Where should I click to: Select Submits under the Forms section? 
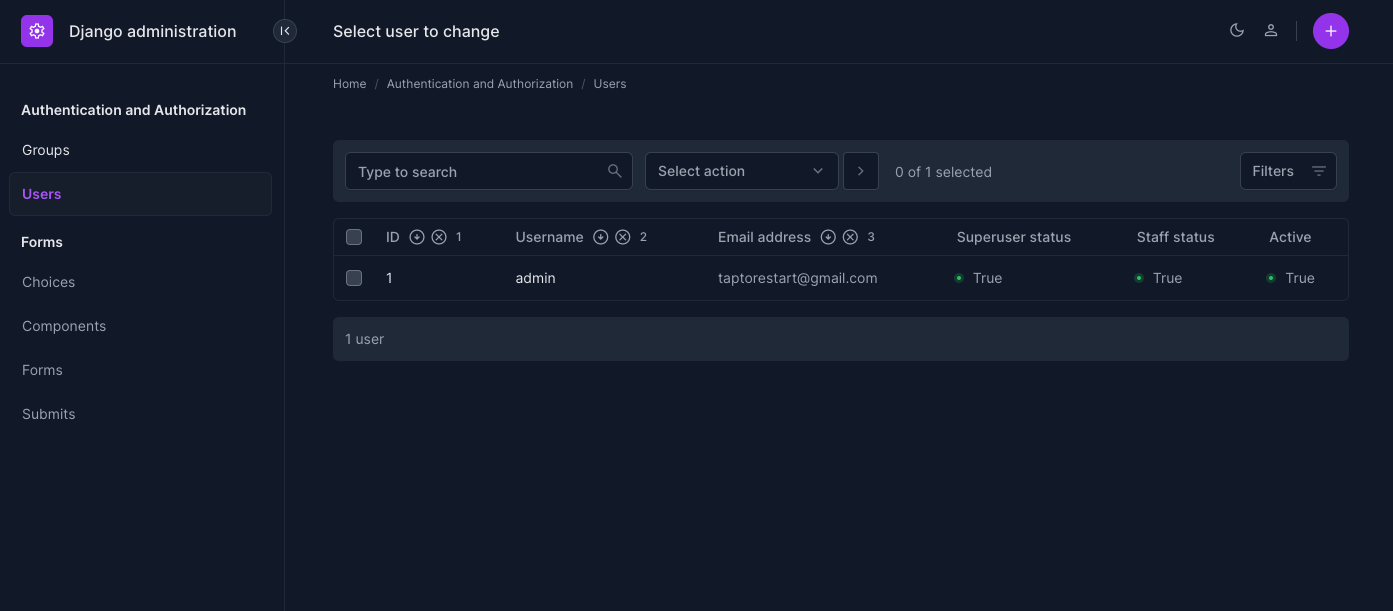(x=48, y=414)
